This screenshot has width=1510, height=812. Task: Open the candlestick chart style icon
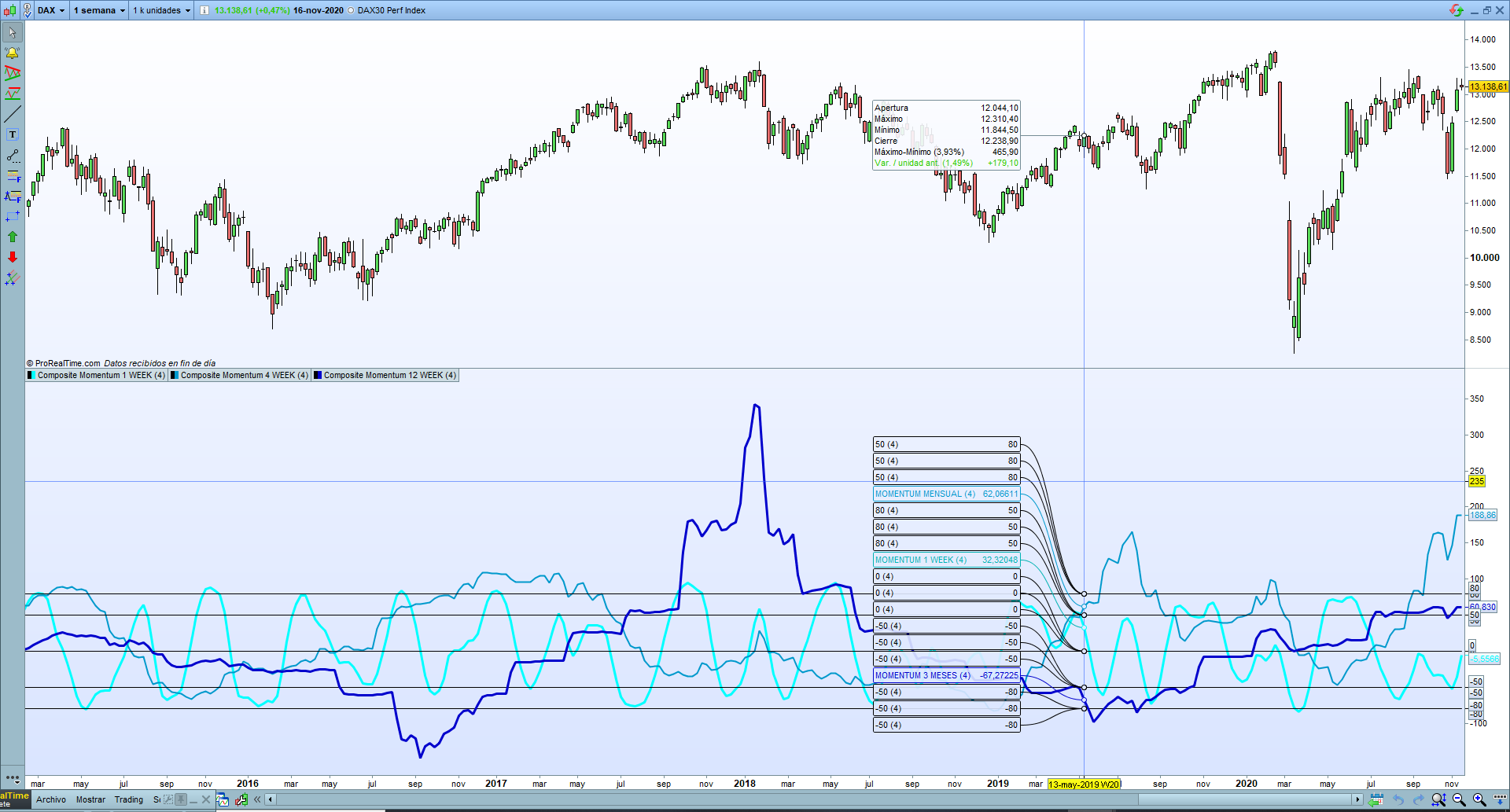[x=10, y=10]
